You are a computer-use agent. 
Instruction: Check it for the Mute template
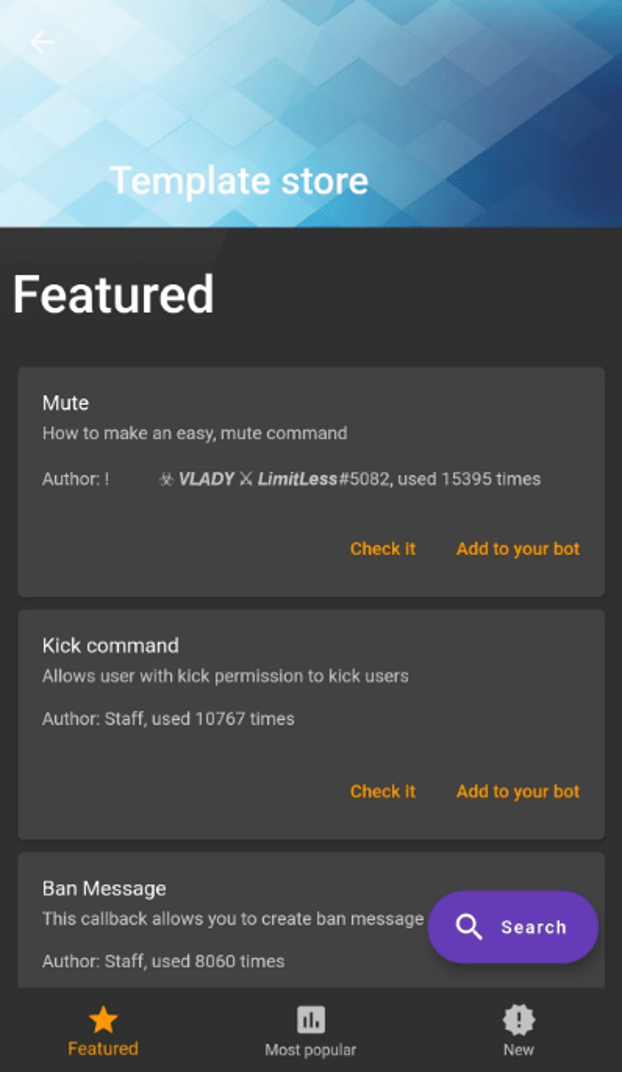(x=383, y=549)
